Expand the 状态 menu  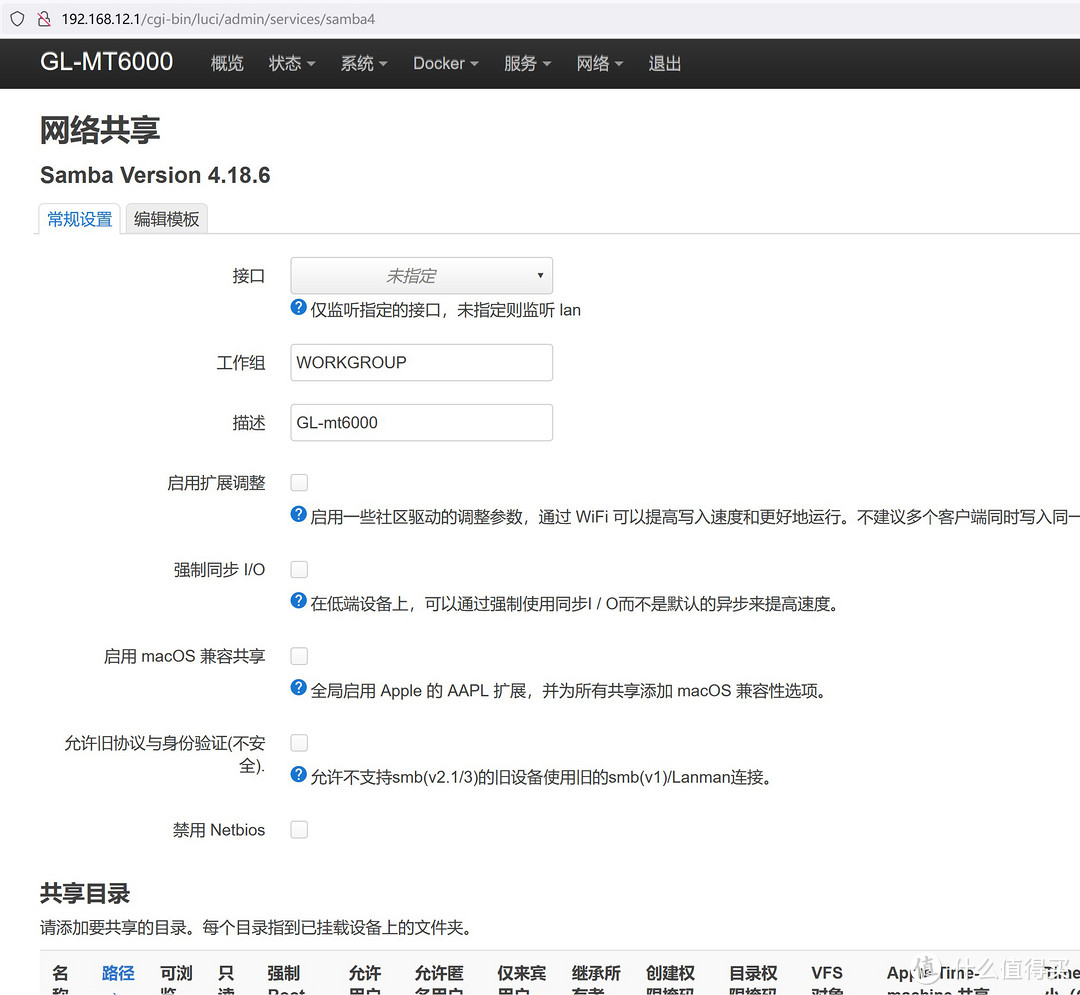(291, 63)
